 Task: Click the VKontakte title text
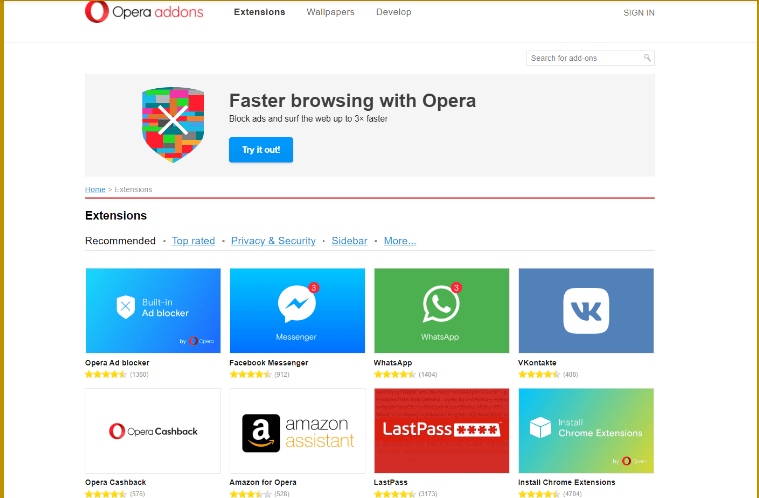point(537,362)
